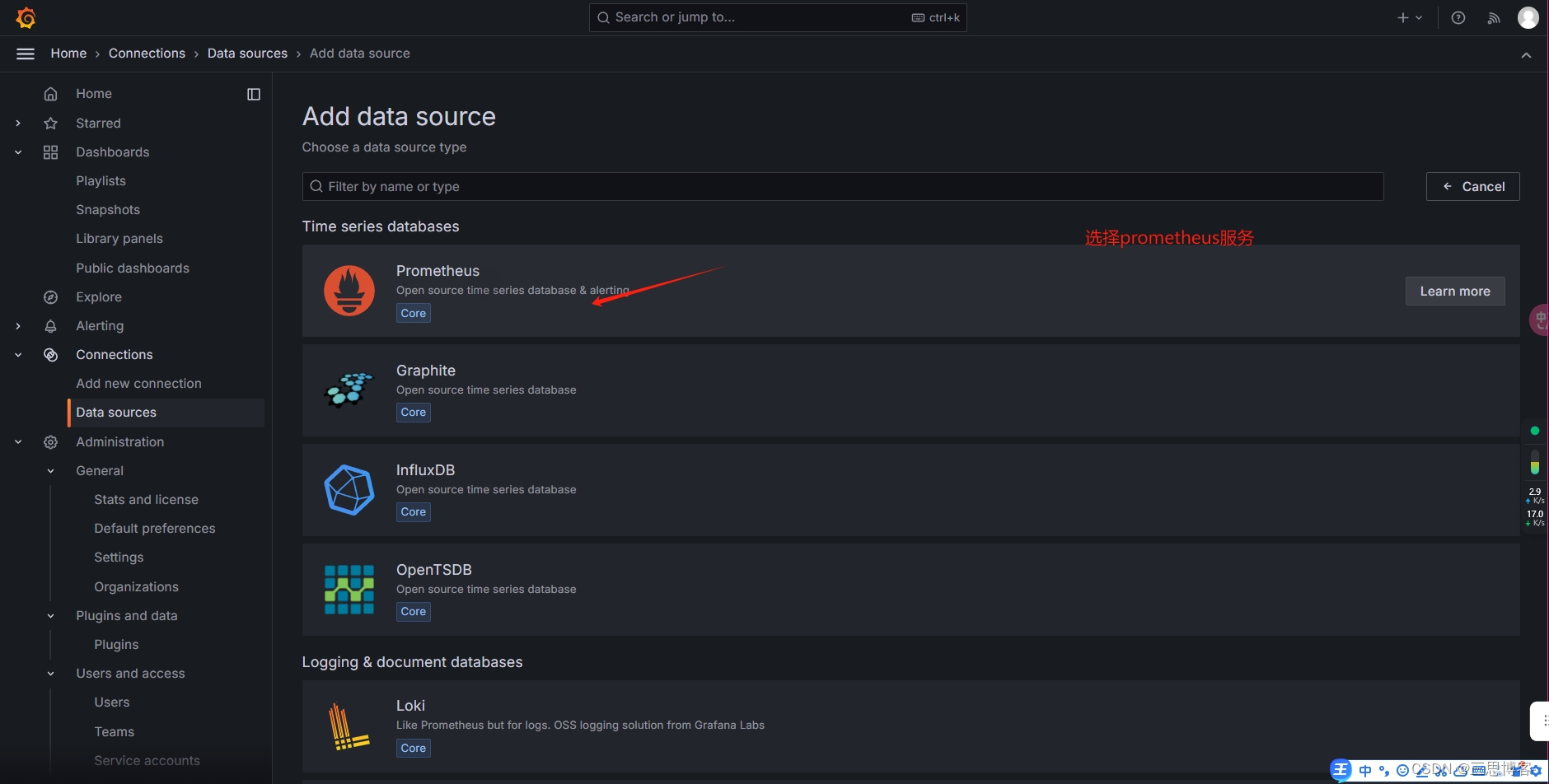The height and width of the screenshot is (784, 1549).
Task: Collapse the Connections section chevron
Action: (x=18, y=355)
